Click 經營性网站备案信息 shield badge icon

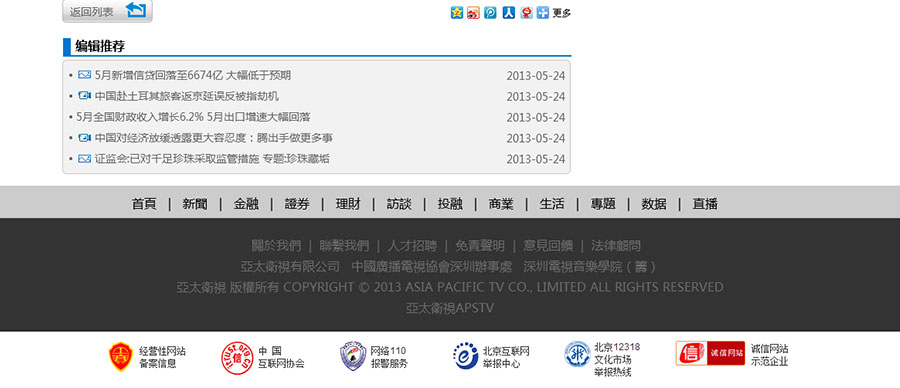click(121, 356)
